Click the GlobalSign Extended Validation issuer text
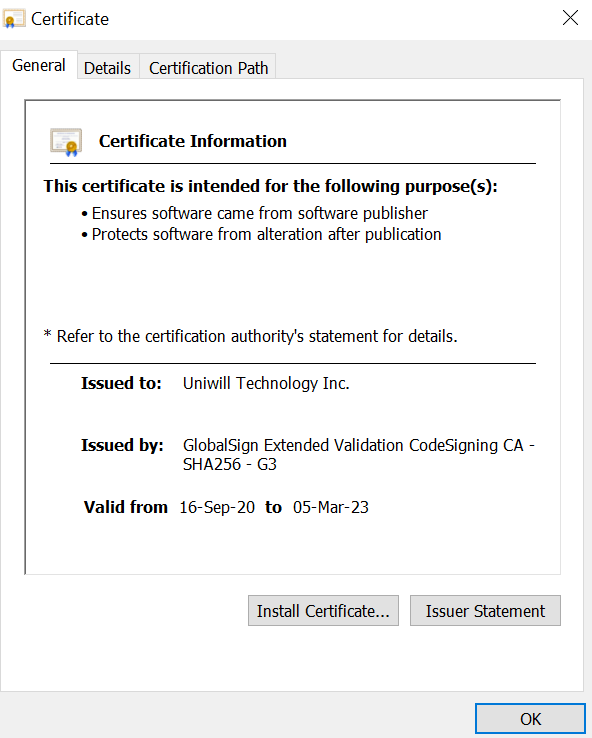This screenshot has height=738, width=592. 359,455
